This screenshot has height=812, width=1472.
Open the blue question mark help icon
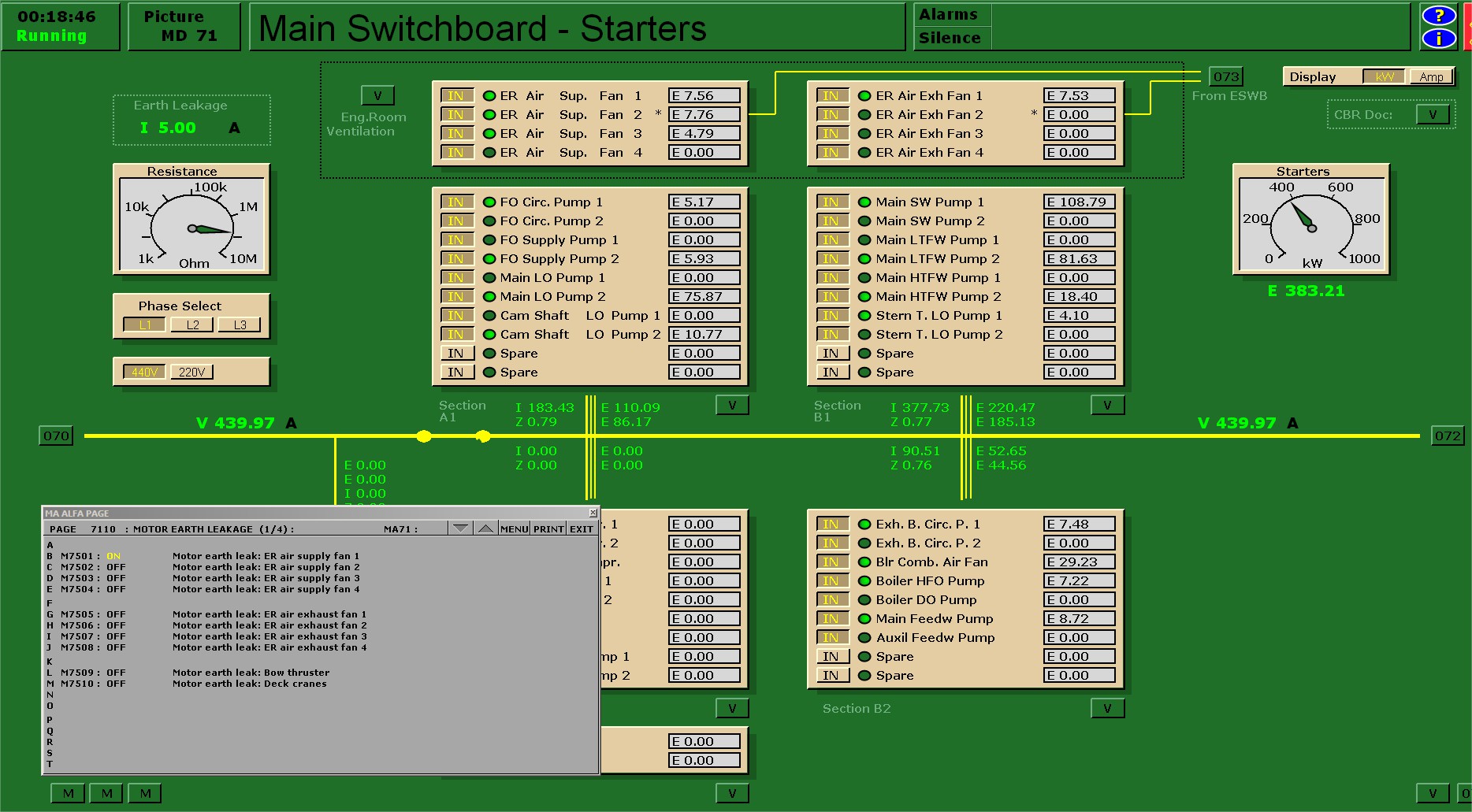pos(1439,15)
